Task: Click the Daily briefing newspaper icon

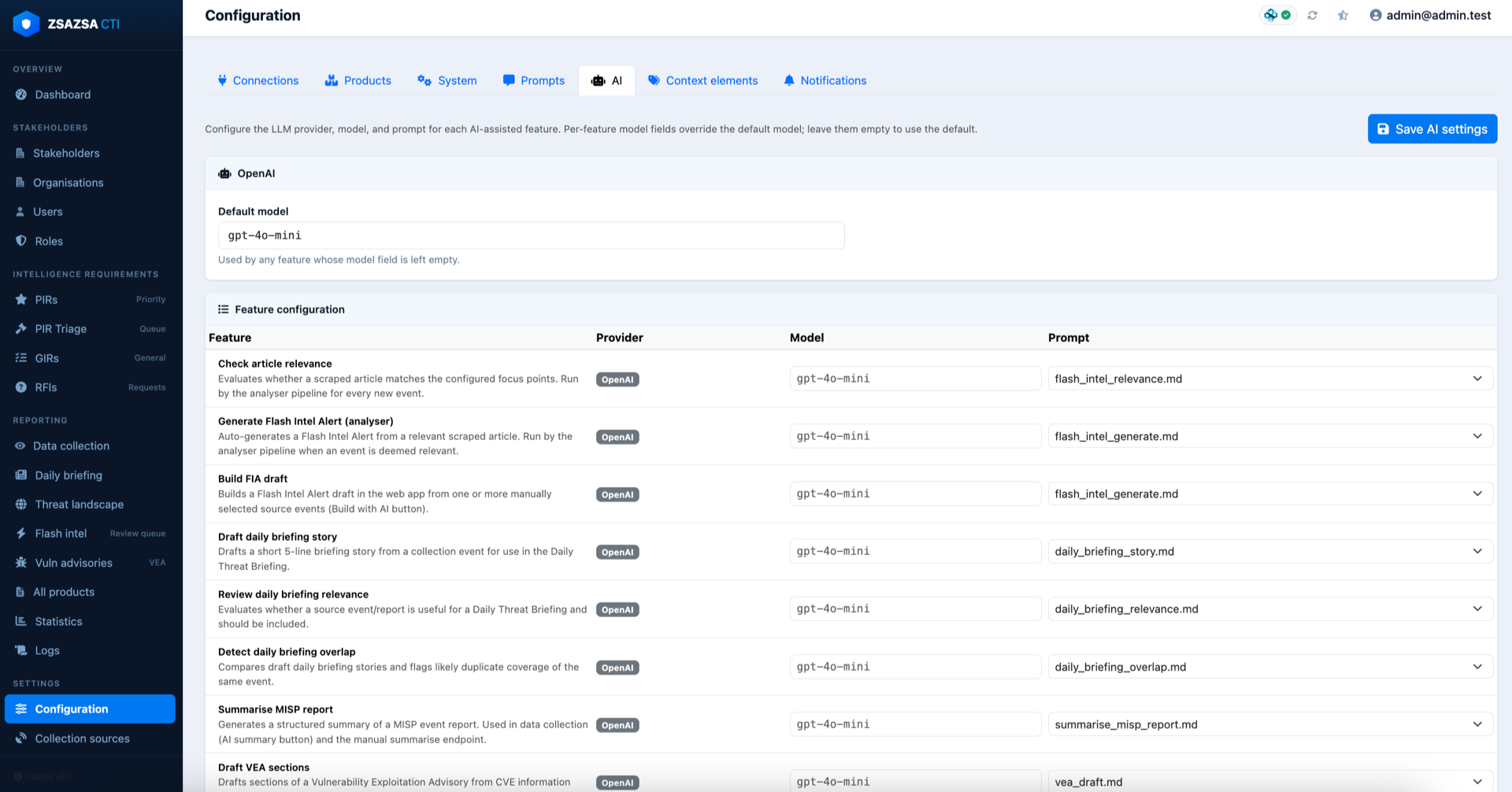Action: [21, 475]
